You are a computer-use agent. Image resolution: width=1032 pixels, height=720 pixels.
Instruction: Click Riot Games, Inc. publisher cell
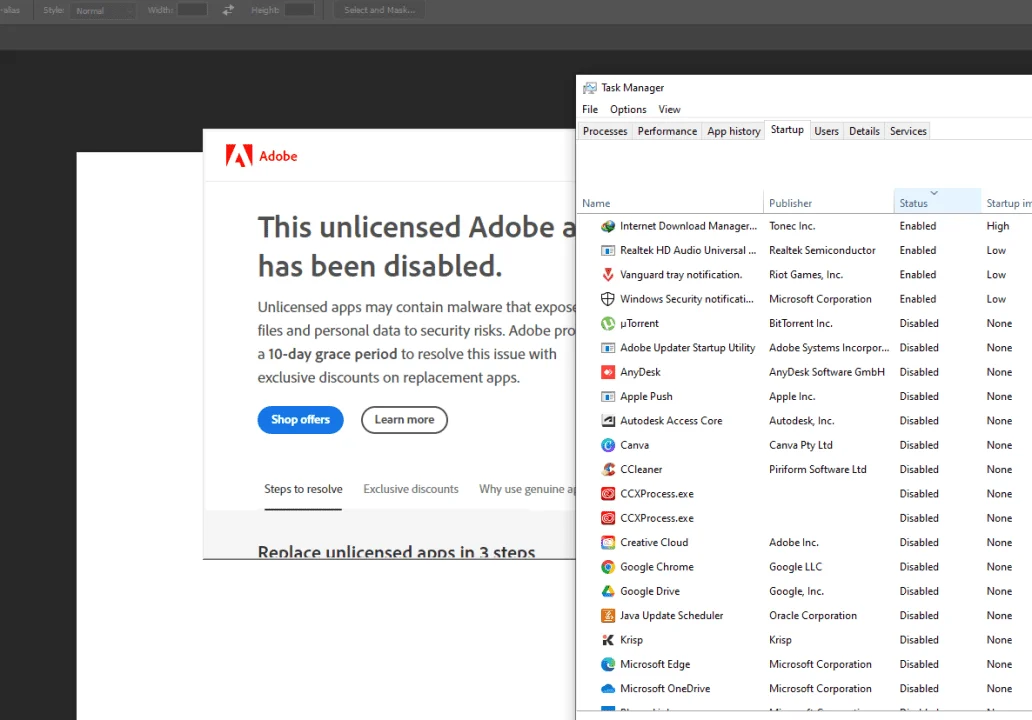[x=806, y=274]
